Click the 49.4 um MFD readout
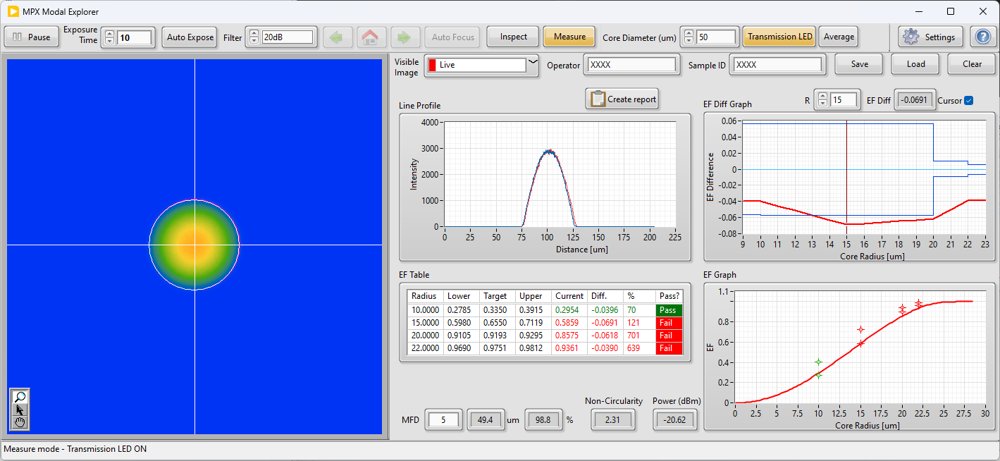Screen dimensions: 1000x461 [486, 420]
